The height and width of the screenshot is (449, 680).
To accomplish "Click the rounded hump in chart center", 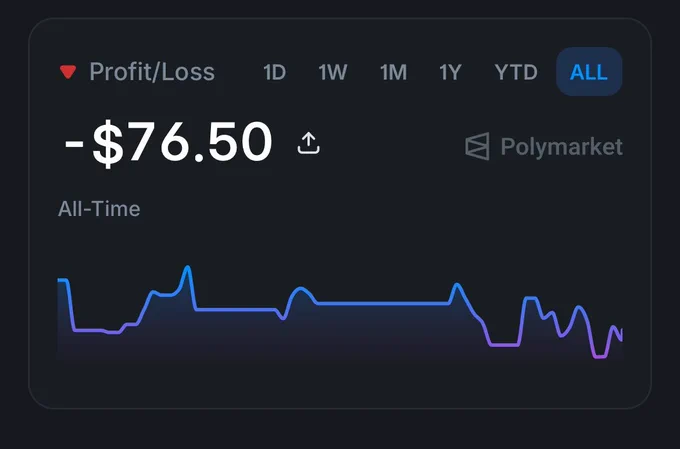I will coord(300,290).
